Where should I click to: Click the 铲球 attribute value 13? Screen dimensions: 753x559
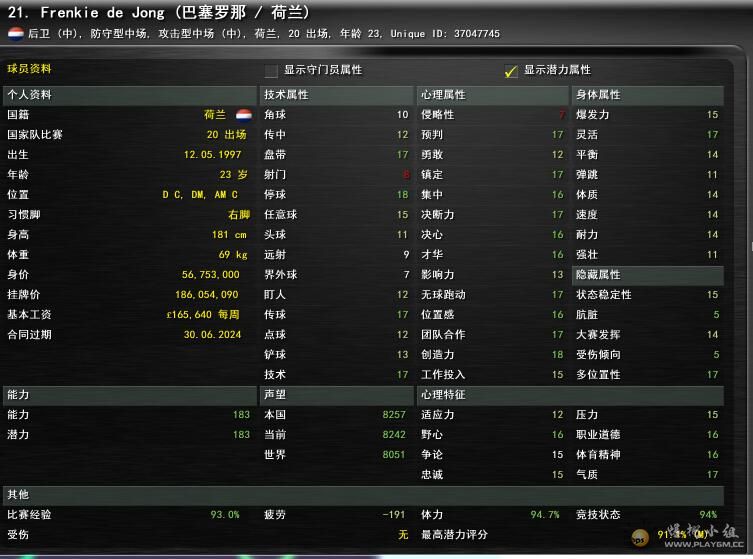(x=402, y=354)
